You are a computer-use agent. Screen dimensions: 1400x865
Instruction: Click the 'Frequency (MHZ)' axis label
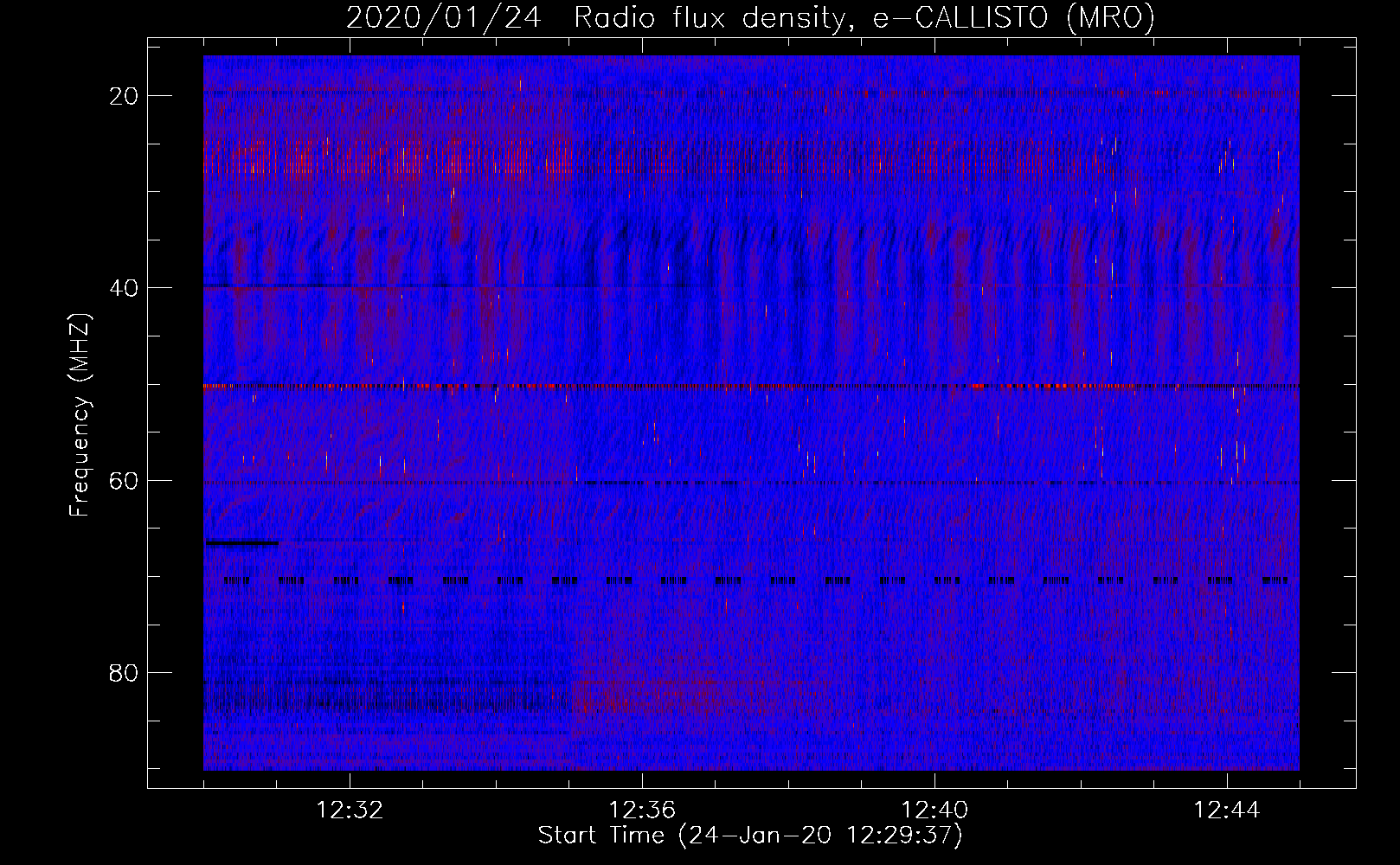[x=80, y=415]
